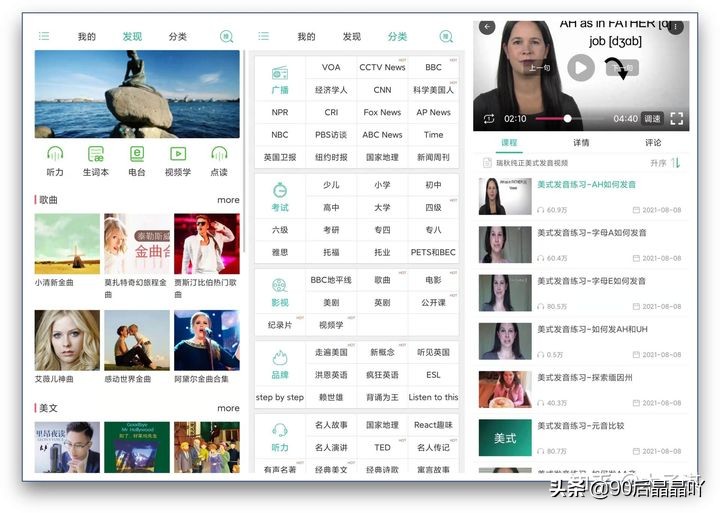Open the VOA broadcast category

tap(331, 67)
